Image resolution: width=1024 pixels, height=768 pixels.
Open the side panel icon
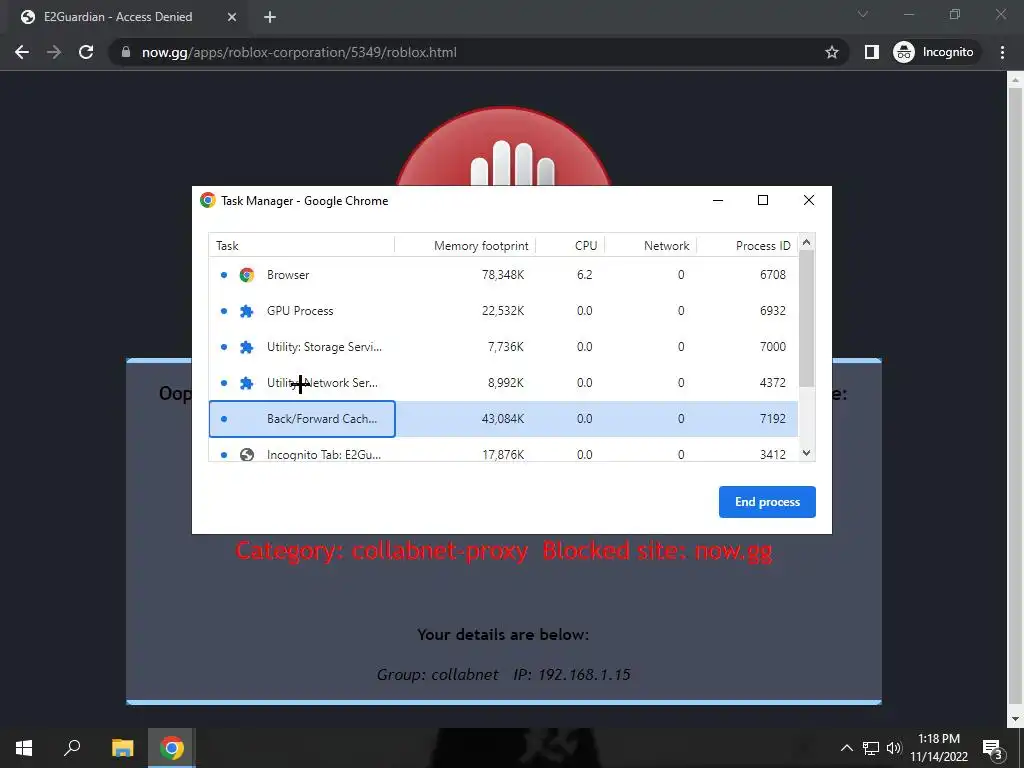tap(872, 52)
